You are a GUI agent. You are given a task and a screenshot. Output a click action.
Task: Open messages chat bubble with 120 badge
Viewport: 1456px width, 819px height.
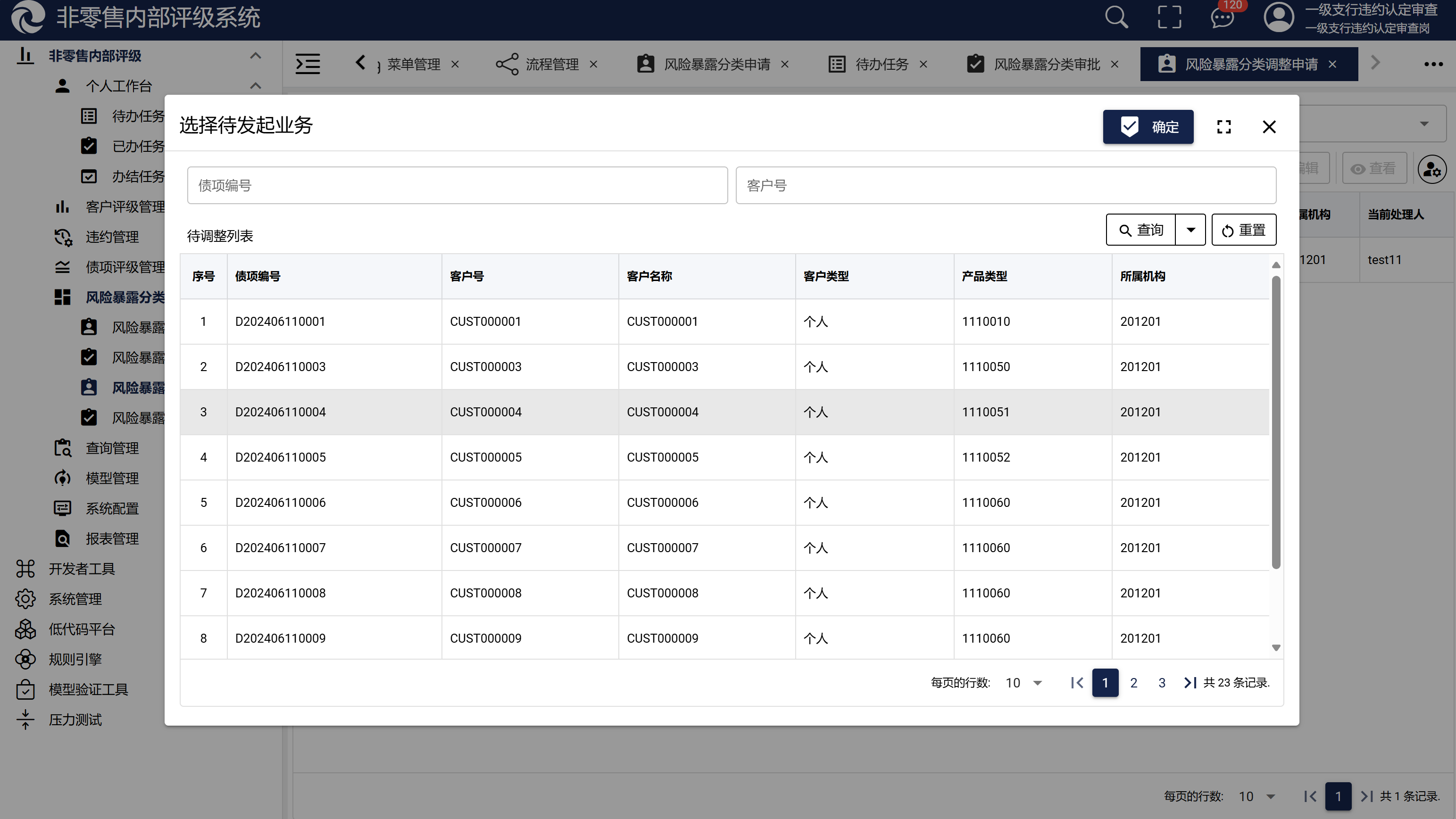point(1222,17)
